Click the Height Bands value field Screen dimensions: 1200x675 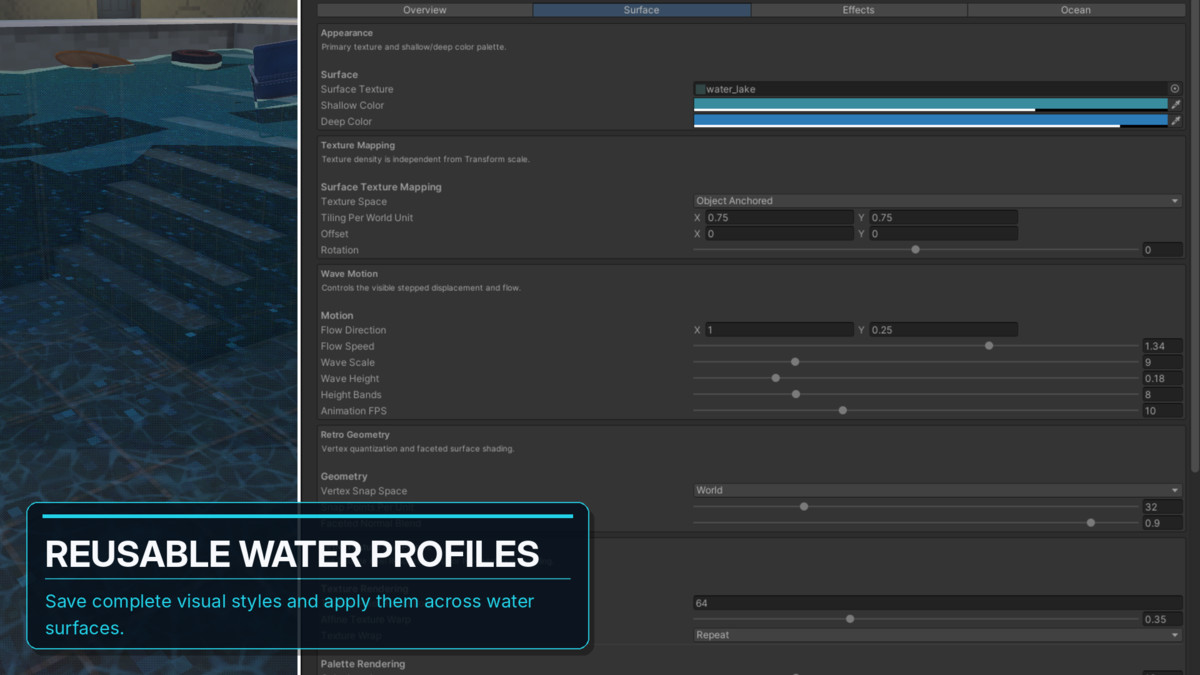(1162, 394)
